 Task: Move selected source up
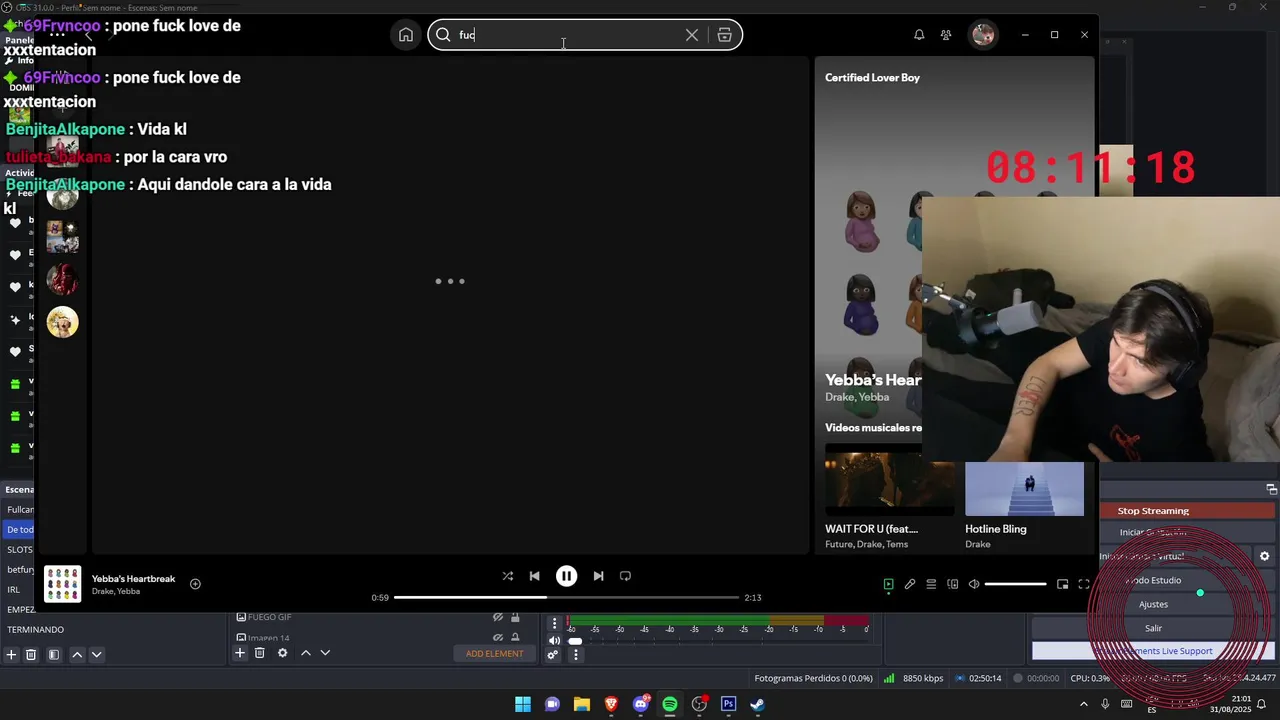(306, 653)
